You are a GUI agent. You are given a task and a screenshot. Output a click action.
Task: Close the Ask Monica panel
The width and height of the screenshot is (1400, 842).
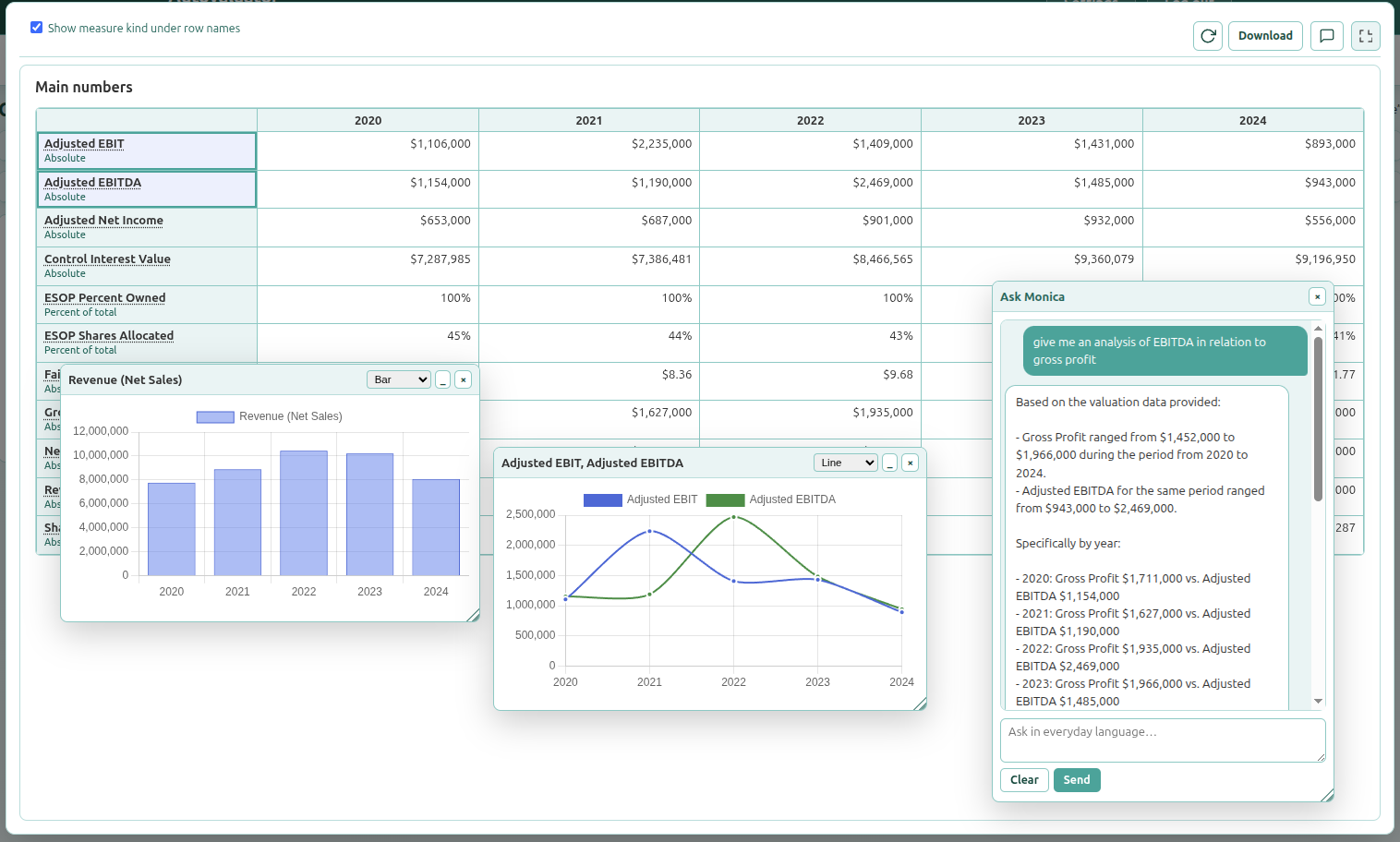pyautogui.click(x=1317, y=296)
